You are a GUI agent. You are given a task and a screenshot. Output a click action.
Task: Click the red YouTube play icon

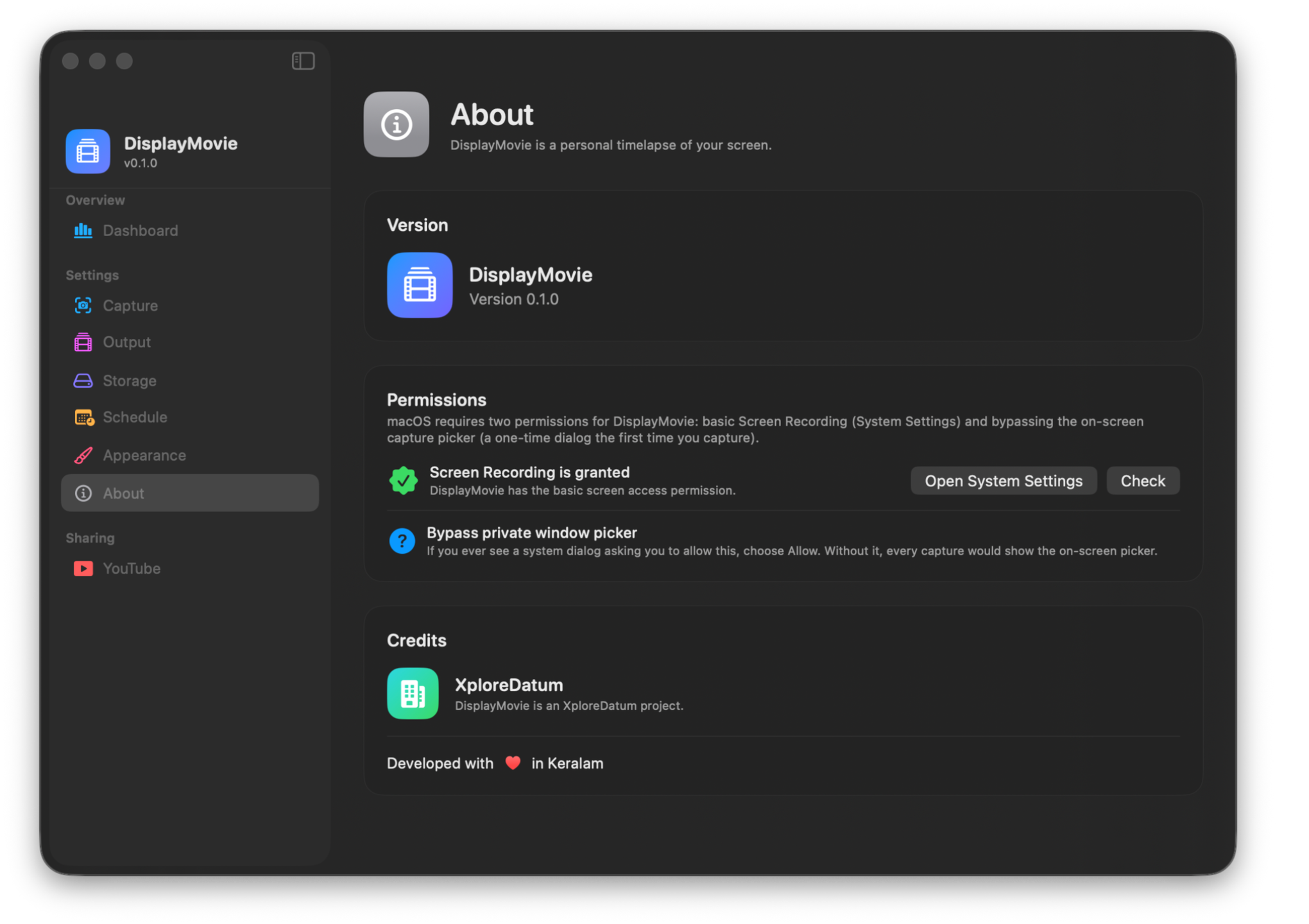83,569
